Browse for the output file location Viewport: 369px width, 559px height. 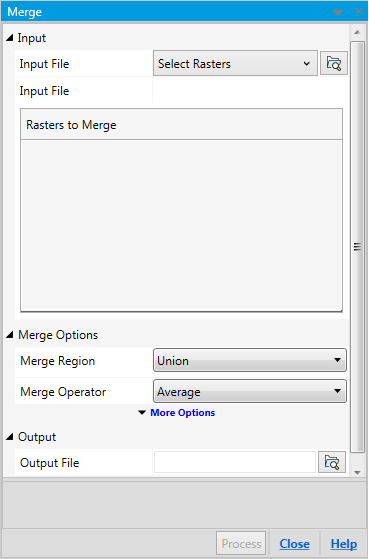[332, 462]
